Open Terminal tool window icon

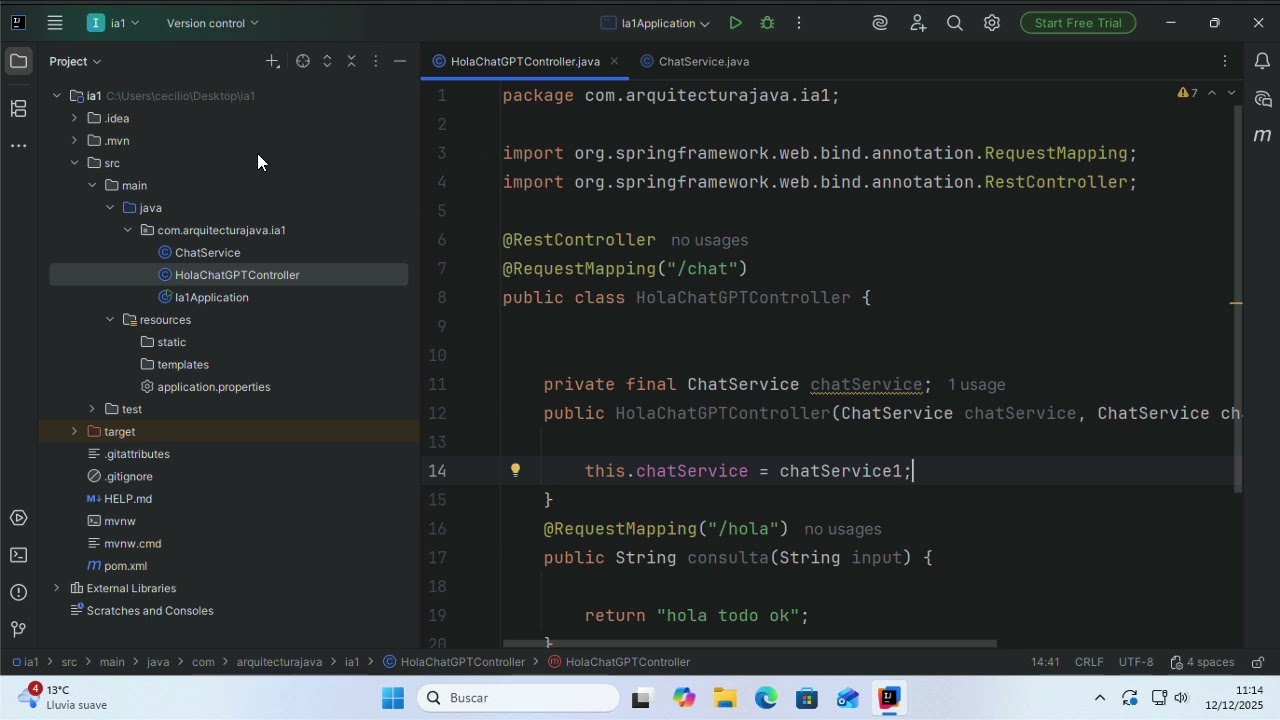(18, 555)
